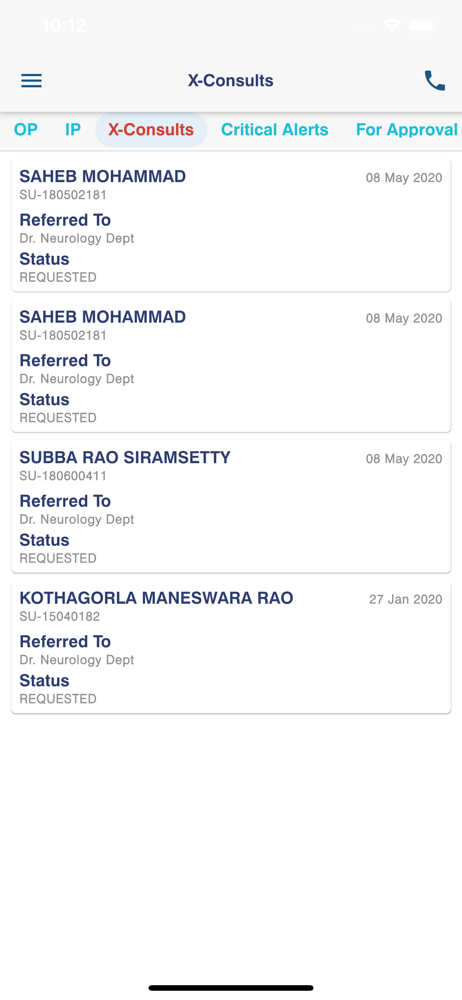Open KOTHAGORLA MANESWARA RAO consult card
This screenshot has height=1000, width=462.
(231, 647)
